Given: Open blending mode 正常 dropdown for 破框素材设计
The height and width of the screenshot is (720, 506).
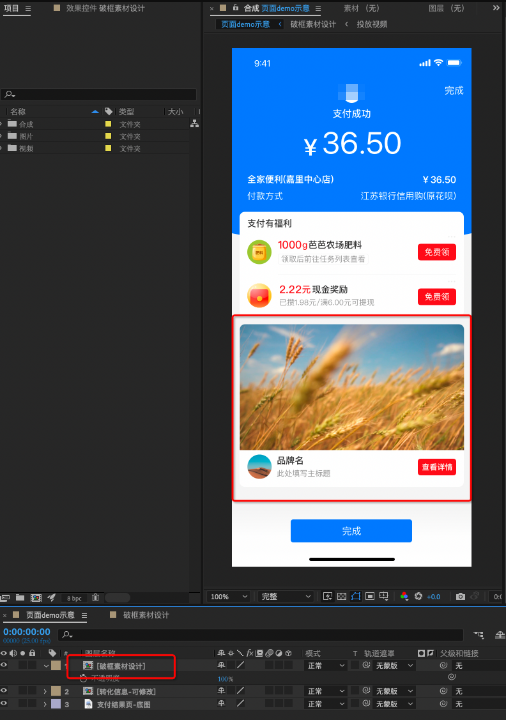Looking at the screenshot, I should pyautogui.click(x=326, y=665).
